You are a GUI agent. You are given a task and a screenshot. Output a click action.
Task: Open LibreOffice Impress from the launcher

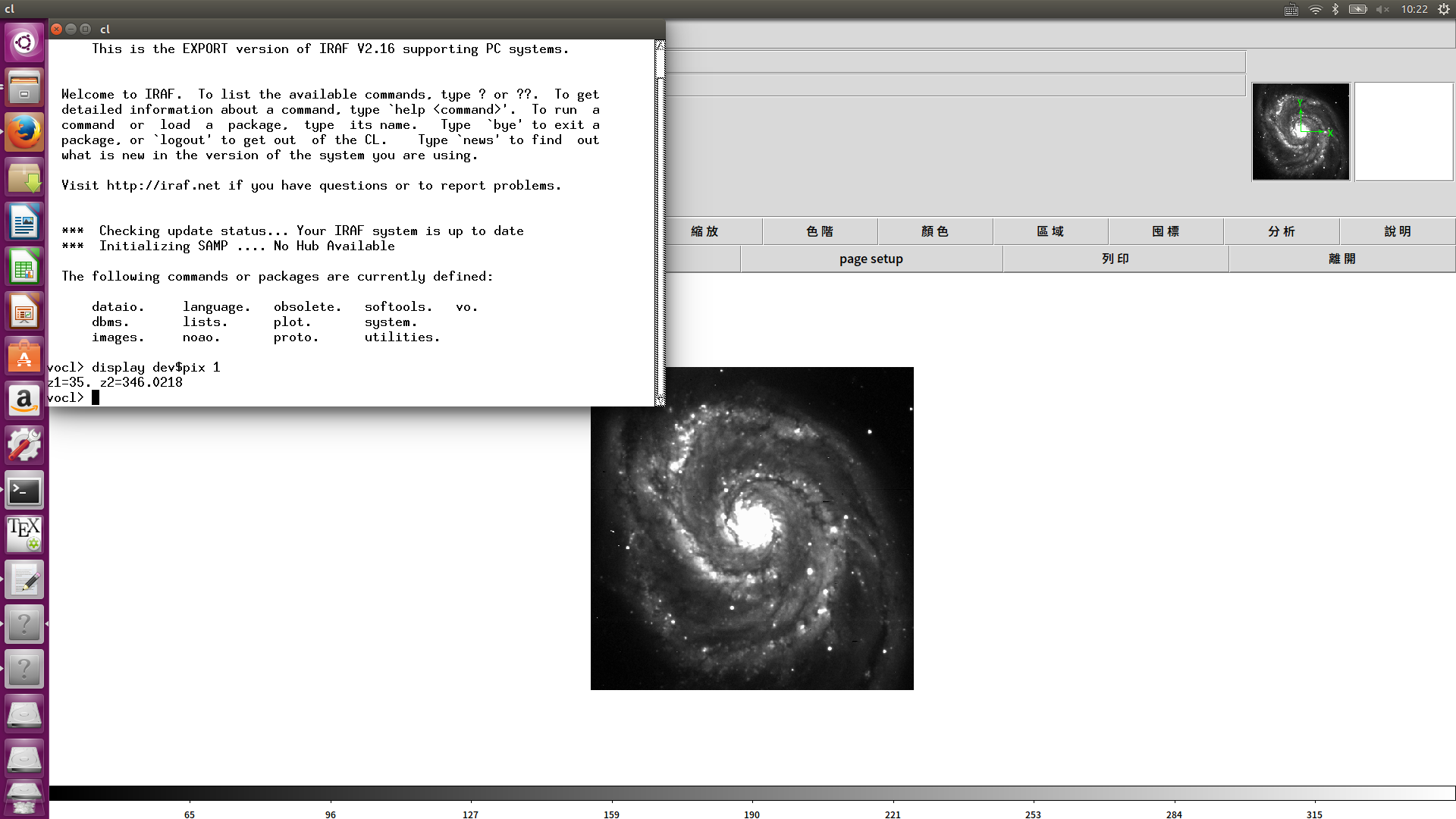click(x=24, y=312)
